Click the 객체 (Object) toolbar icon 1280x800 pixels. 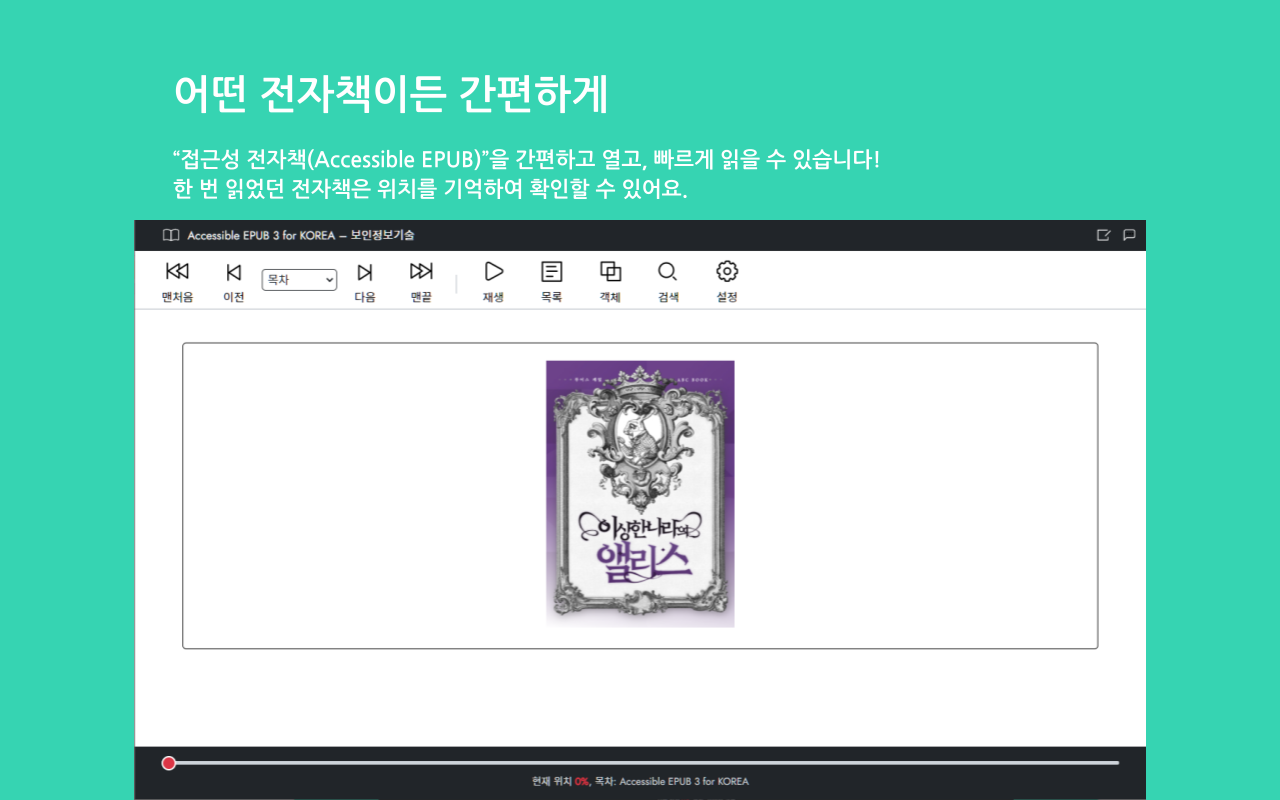pos(609,271)
